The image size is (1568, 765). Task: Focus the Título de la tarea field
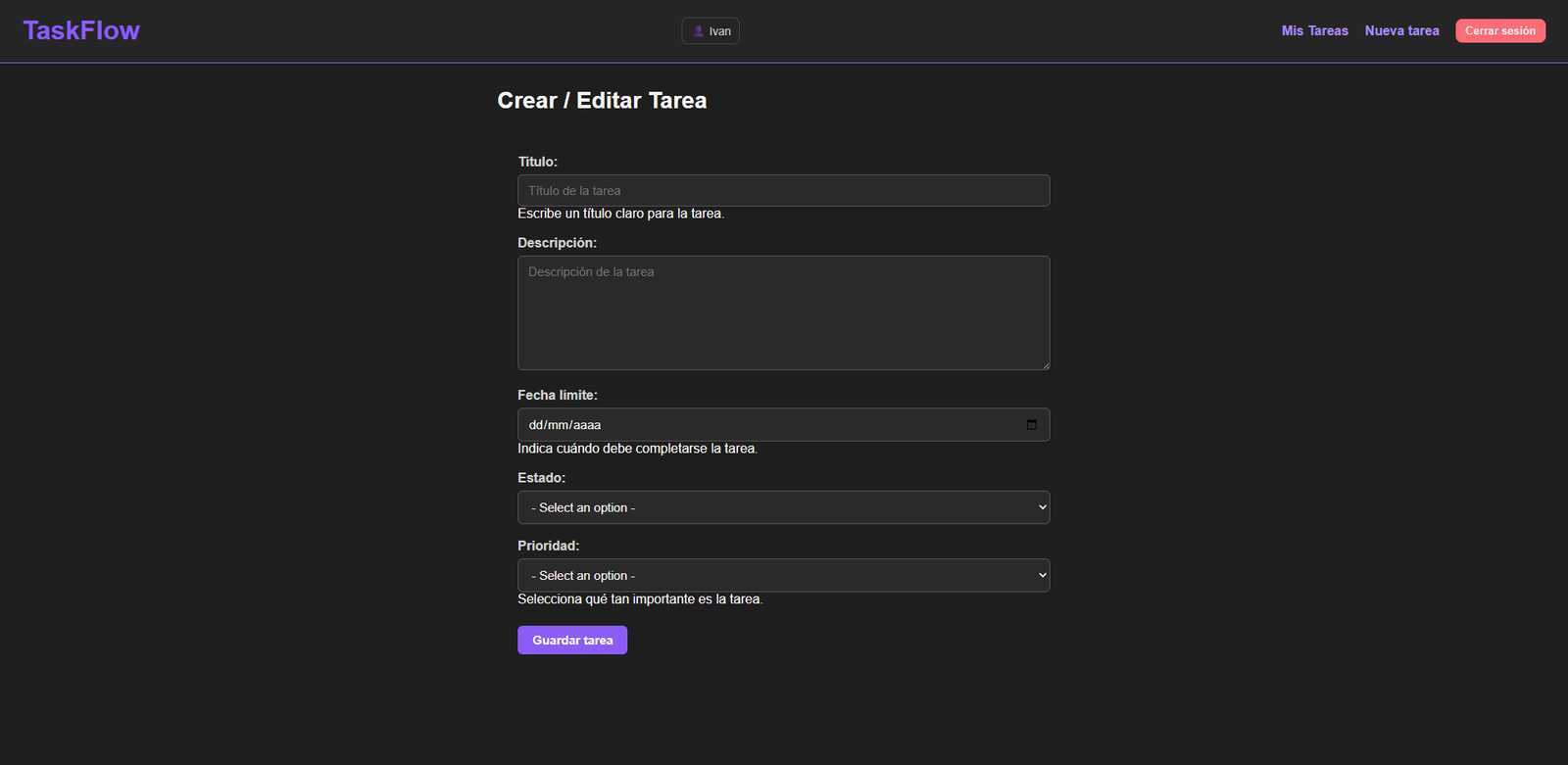pyautogui.click(x=783, y=191)
